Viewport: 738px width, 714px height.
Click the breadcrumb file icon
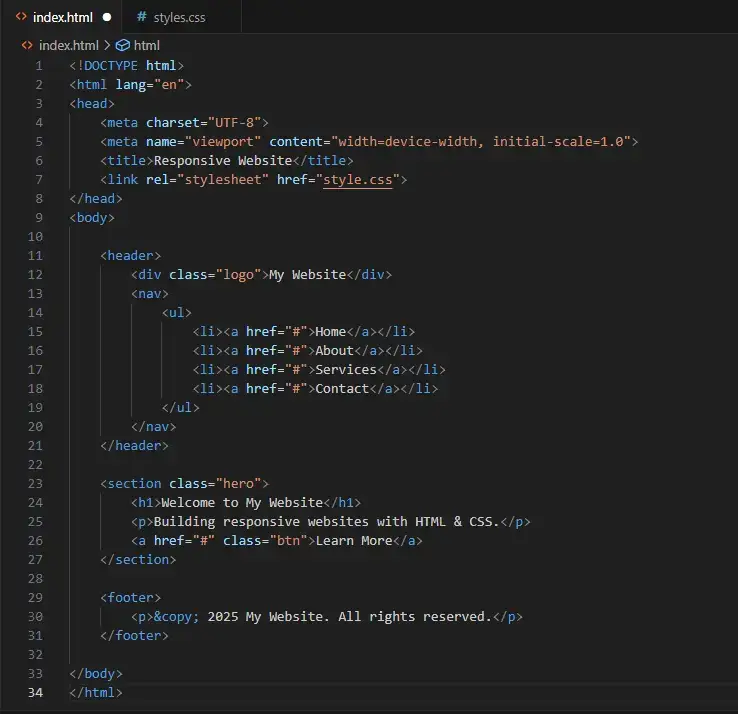pos(27,45)
